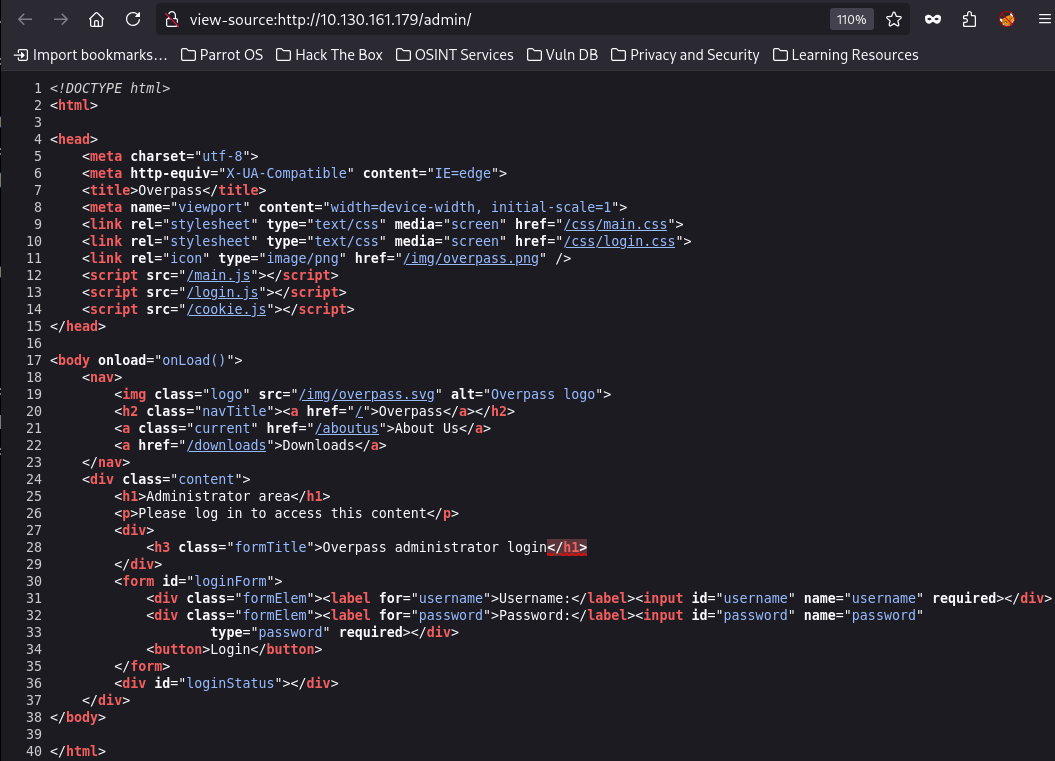The width and height of the screenshot is (1055, 761).
Task: Open the /login.js script link
Action: [x=223, y=292]
